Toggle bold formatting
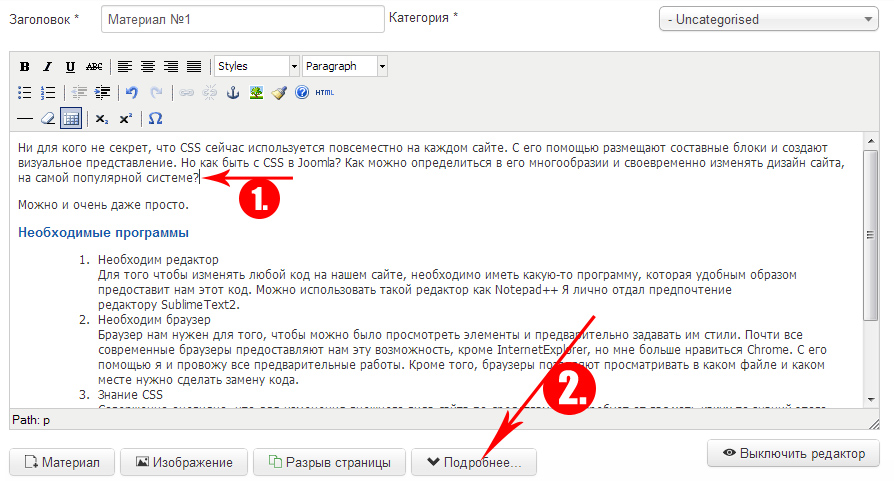This screenshot has height=481, width=894. point(25,67)
